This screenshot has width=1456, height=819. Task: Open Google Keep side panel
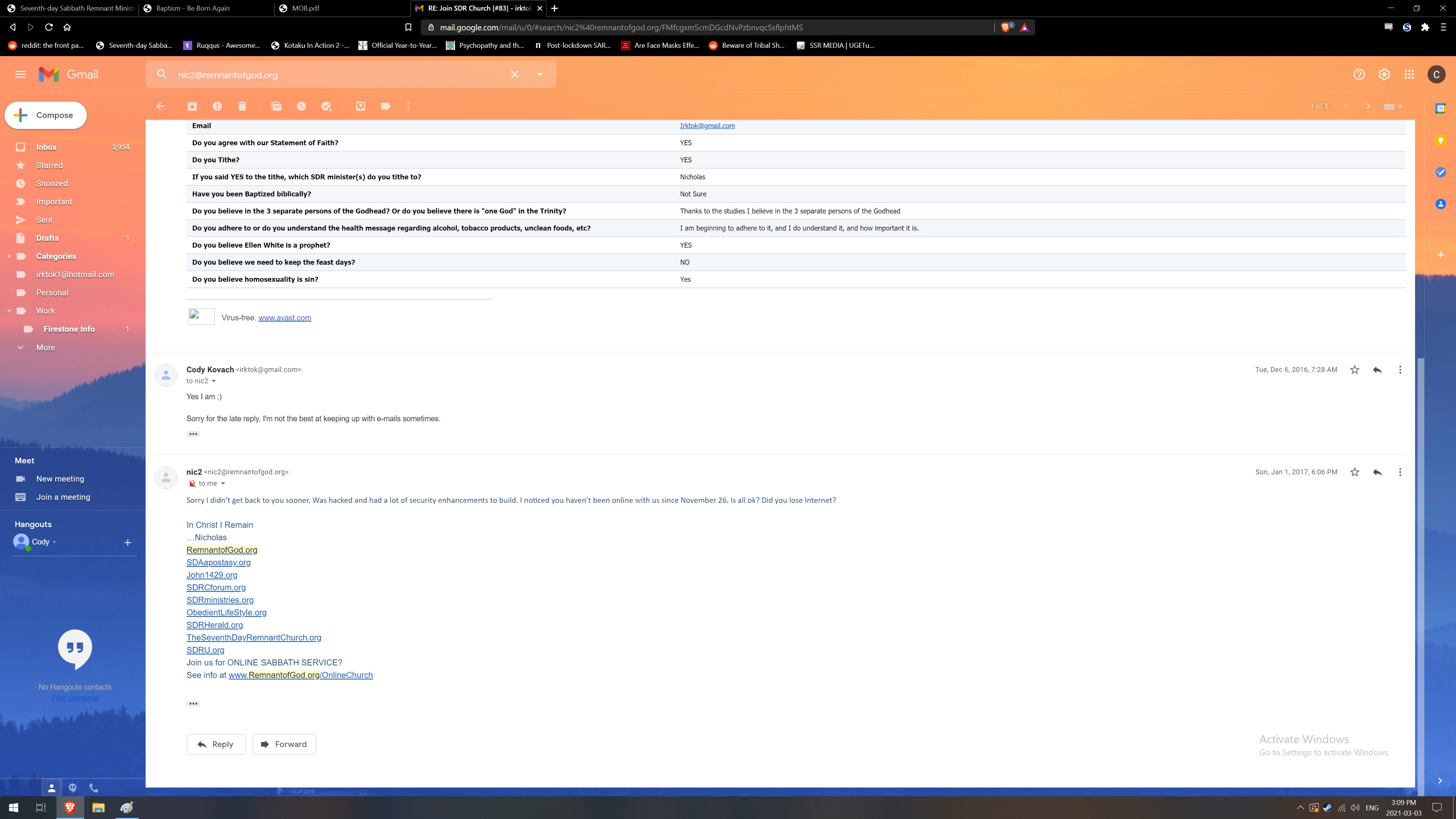1441,140
